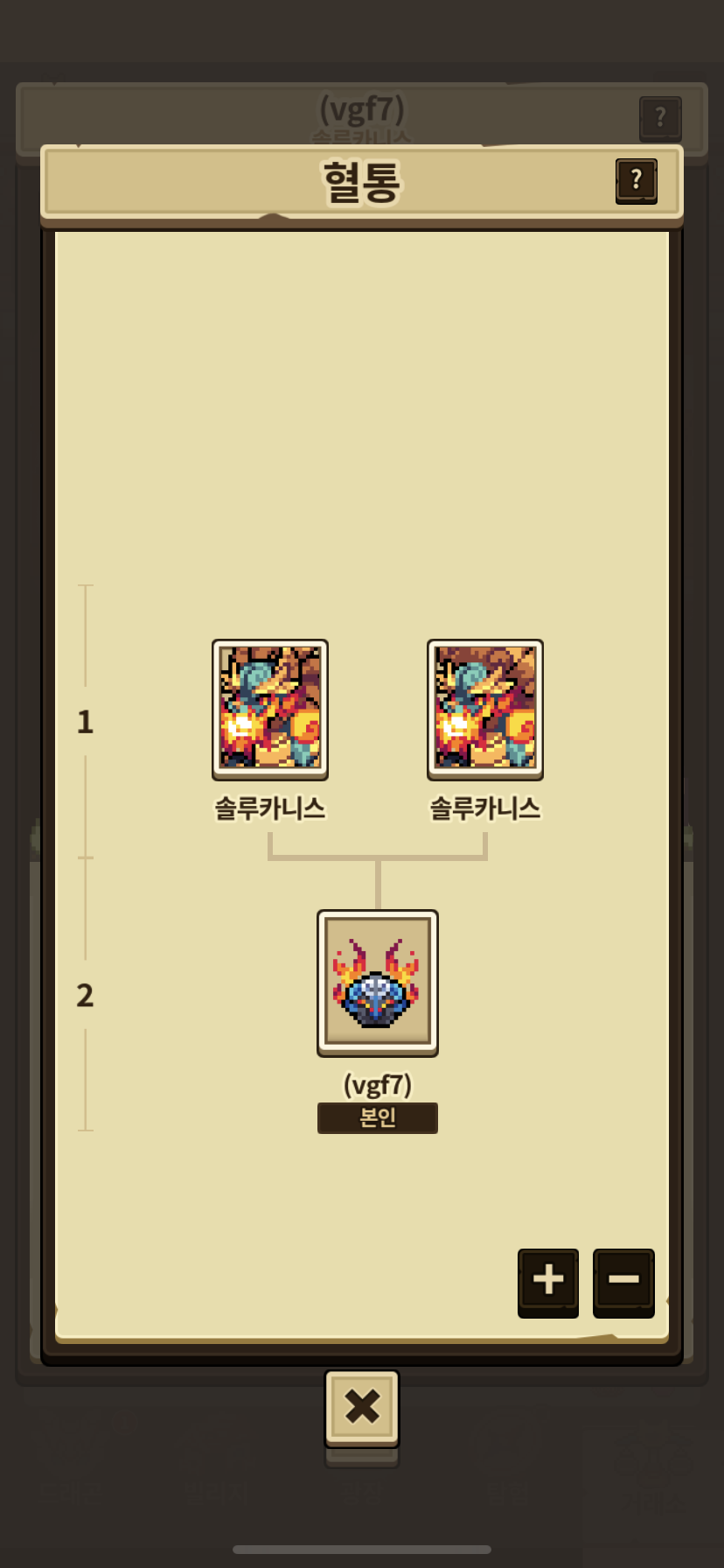The width and height of the screenshot is (724, 1568).
Task: Click the connector line joining both parents
Action: pyautogui.click(x=378, y=857)
